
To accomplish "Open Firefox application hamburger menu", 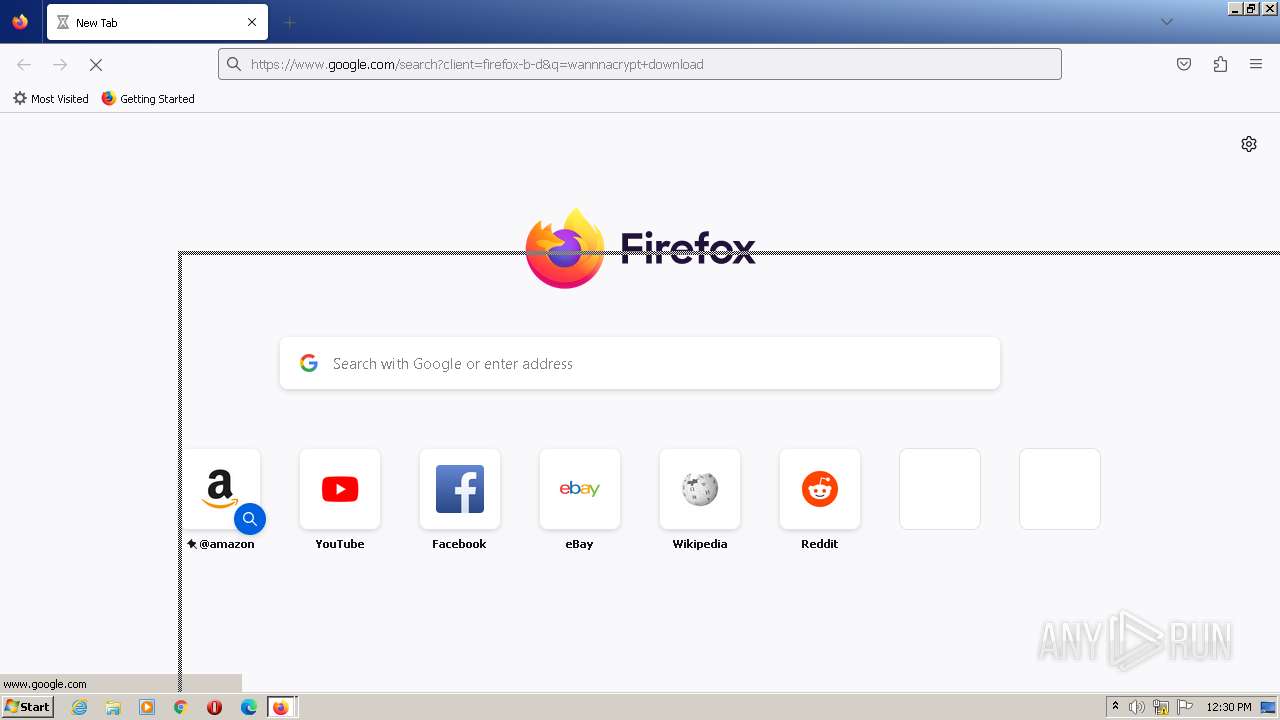I will [x=1256, y=64].
